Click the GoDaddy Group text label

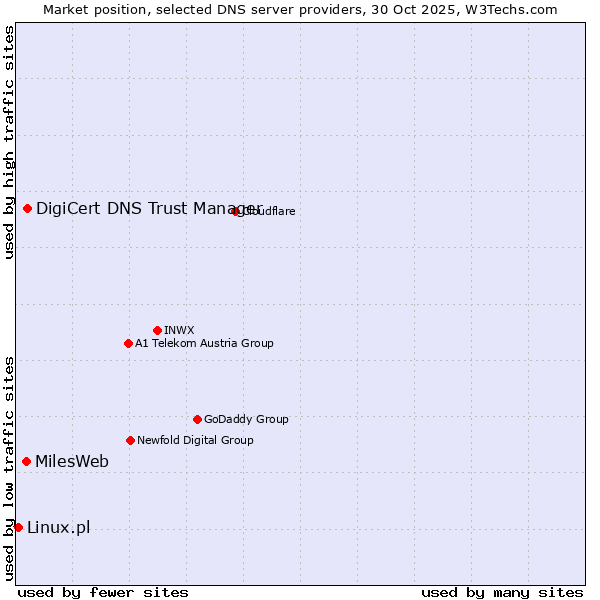(x=246, y=419)
